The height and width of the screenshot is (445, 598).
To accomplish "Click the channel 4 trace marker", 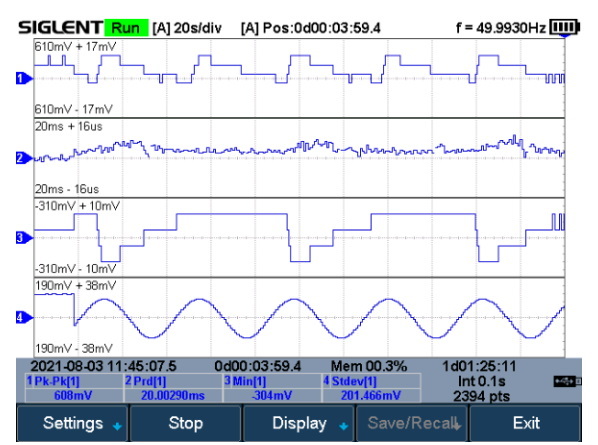I will point(24,317).
